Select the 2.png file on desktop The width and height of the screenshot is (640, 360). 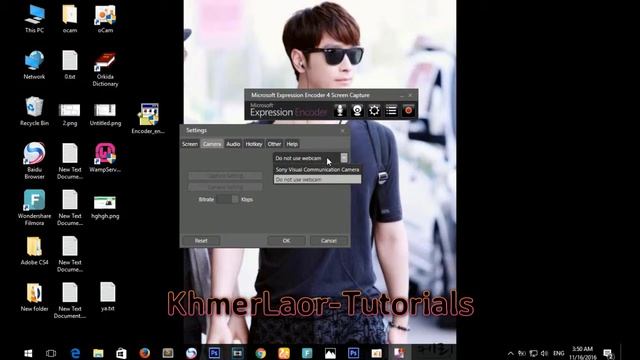(x=70, y=114)
